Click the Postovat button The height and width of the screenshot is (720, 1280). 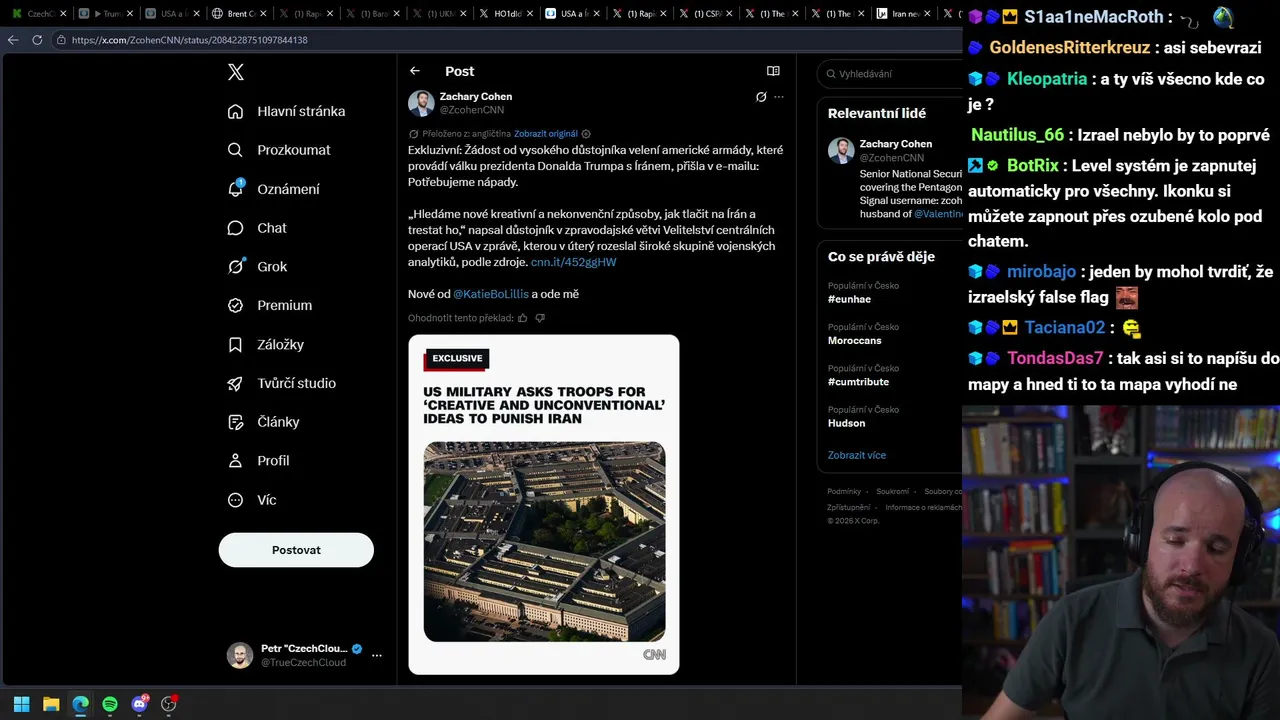click(296, 550)
